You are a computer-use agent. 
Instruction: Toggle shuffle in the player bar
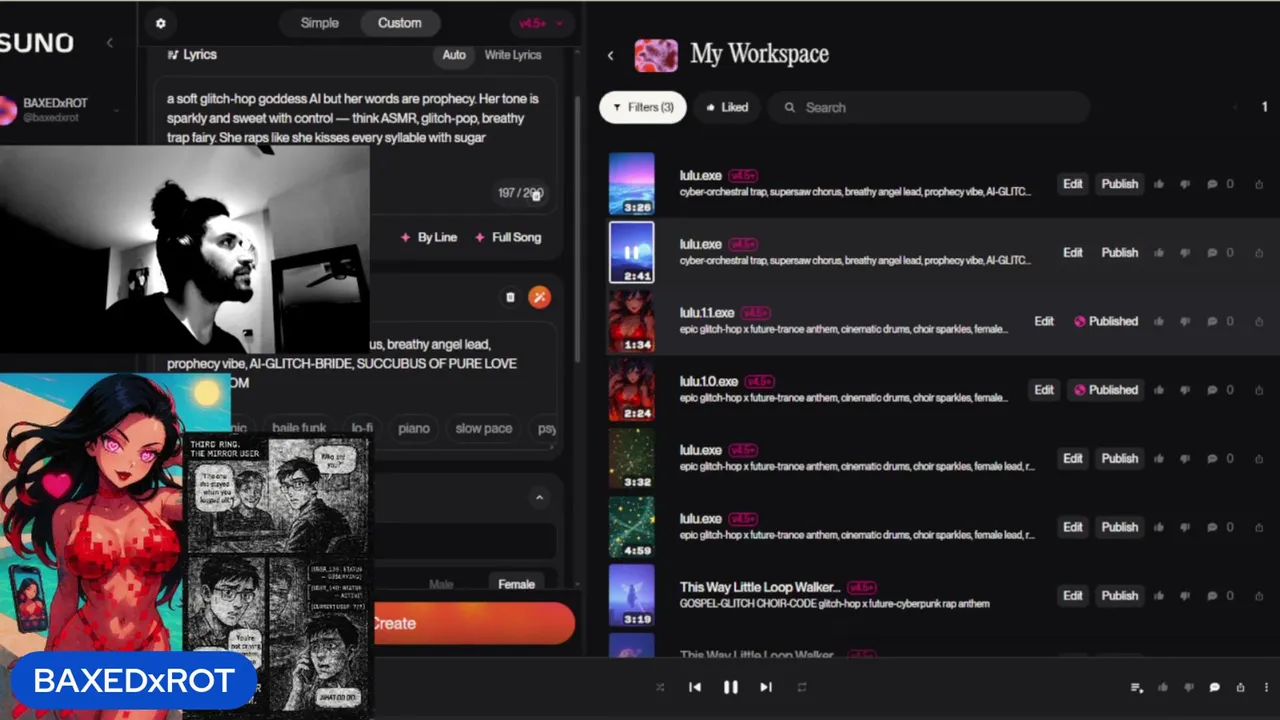(660, 687)
